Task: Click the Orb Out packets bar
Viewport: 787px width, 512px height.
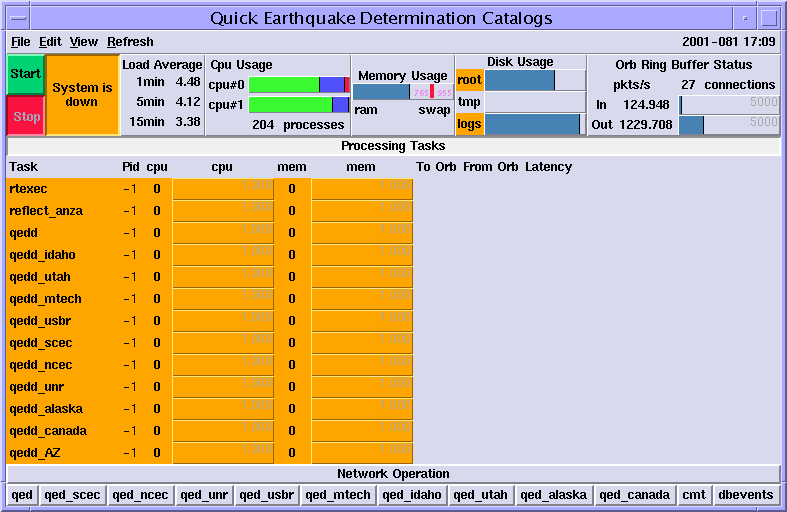Action: (x=729, y=125)
